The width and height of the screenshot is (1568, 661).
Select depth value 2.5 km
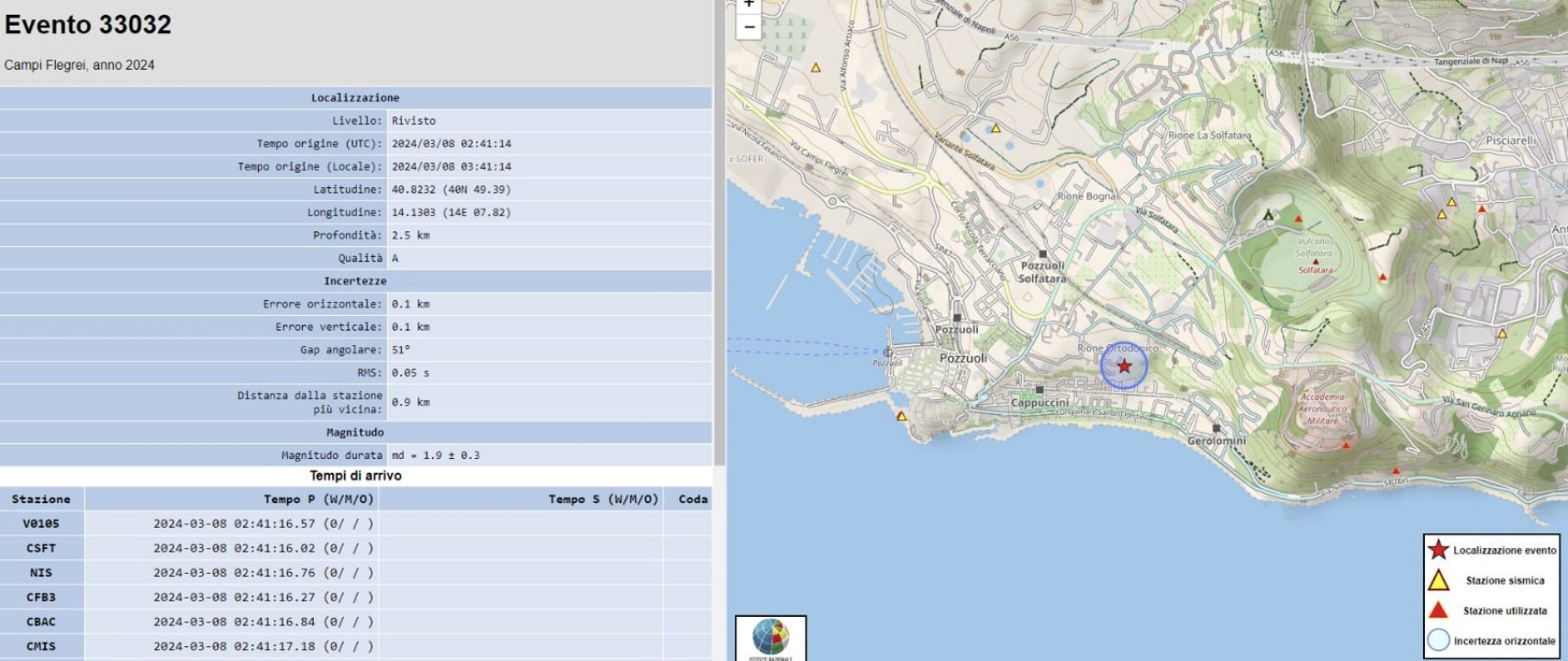point(410,235)
